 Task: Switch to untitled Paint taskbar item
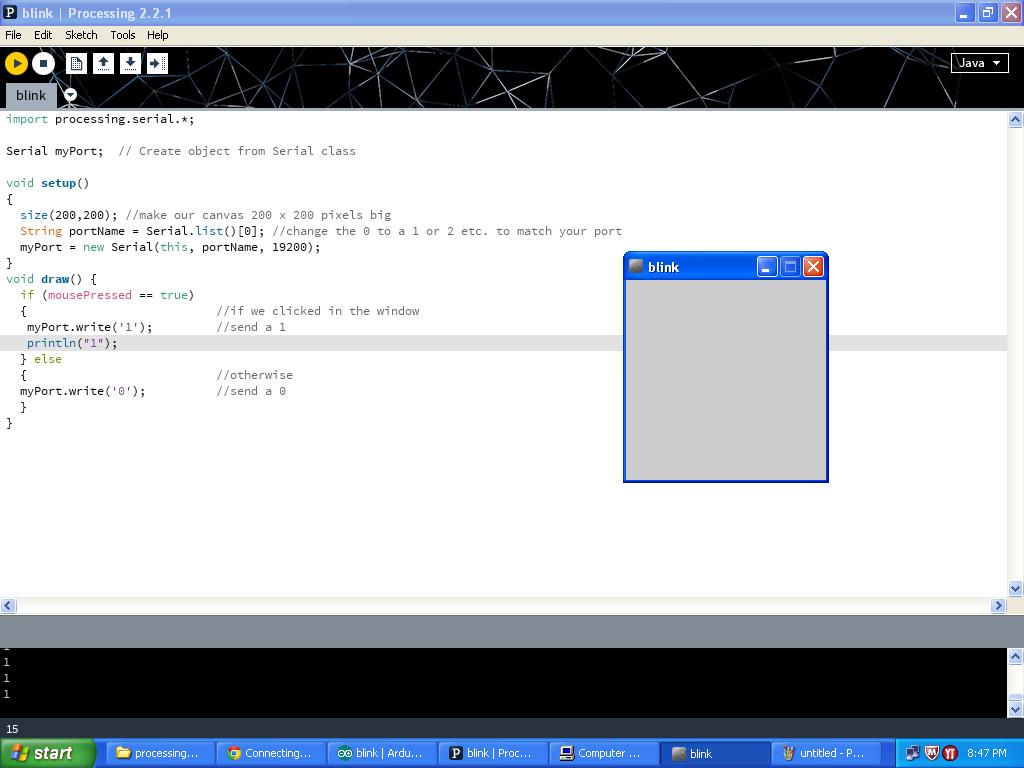coord(826,753)
